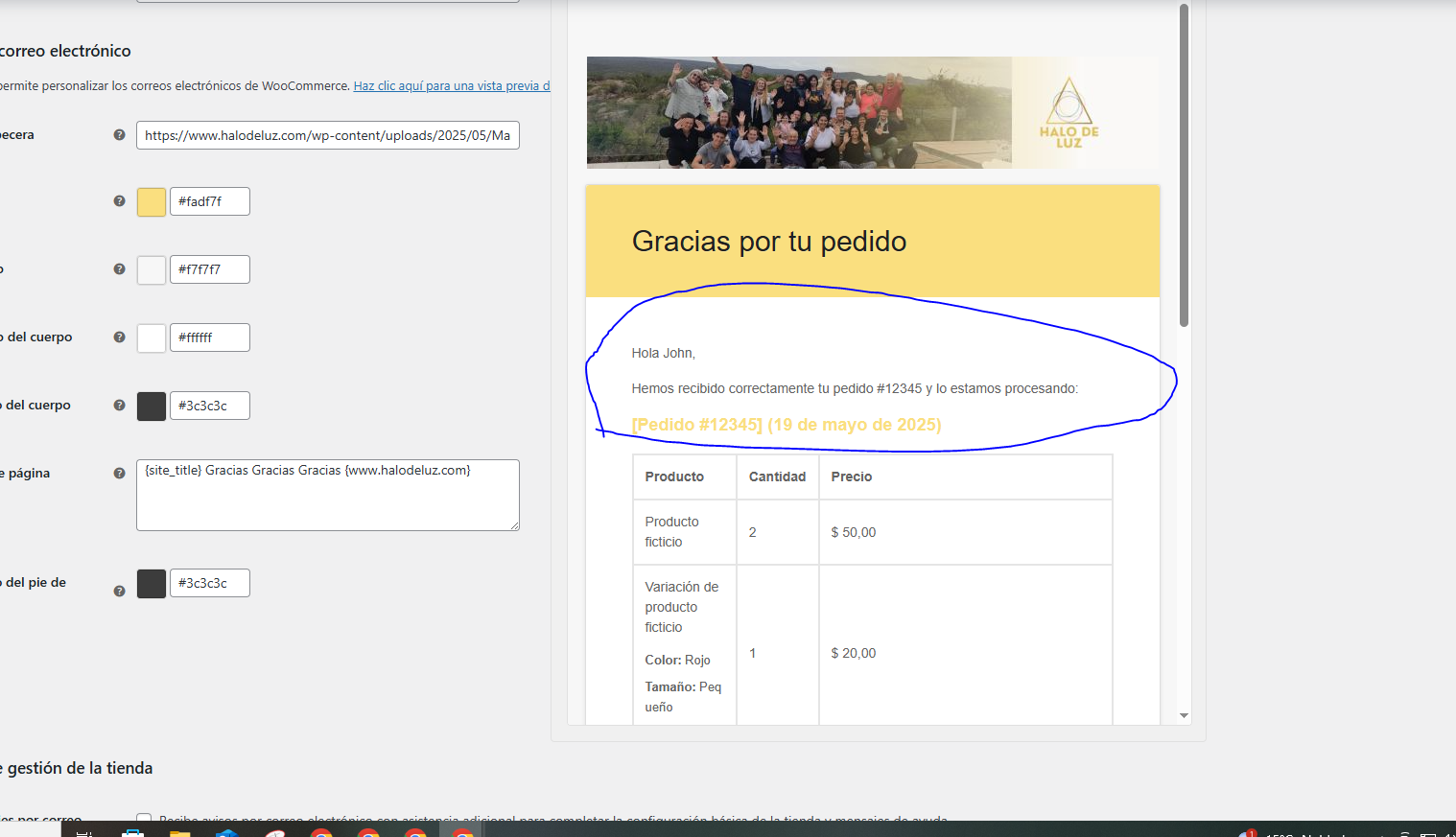
Task: Focus the #f7f7f7 hex value field
Action: (210, 269)
